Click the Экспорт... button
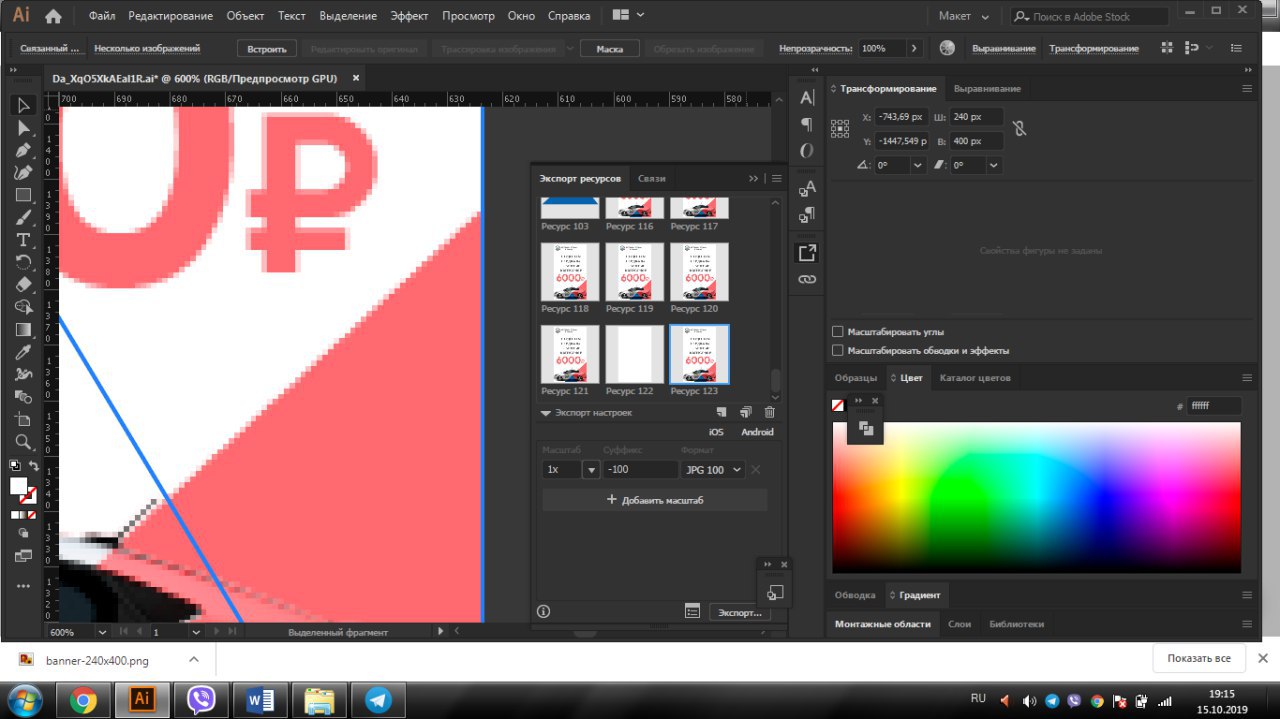Image resolution: width=1280 pixels, height=719 pixels. [x=740, y=611]
